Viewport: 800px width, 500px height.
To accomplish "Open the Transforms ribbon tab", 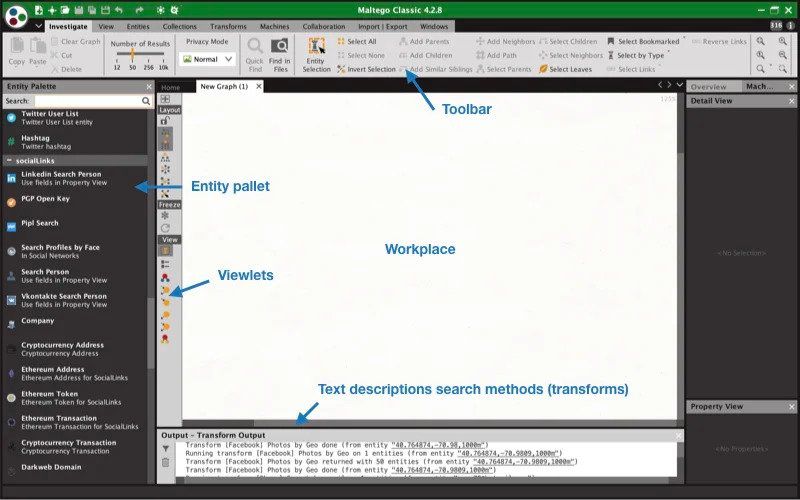I will click(228, 27).
